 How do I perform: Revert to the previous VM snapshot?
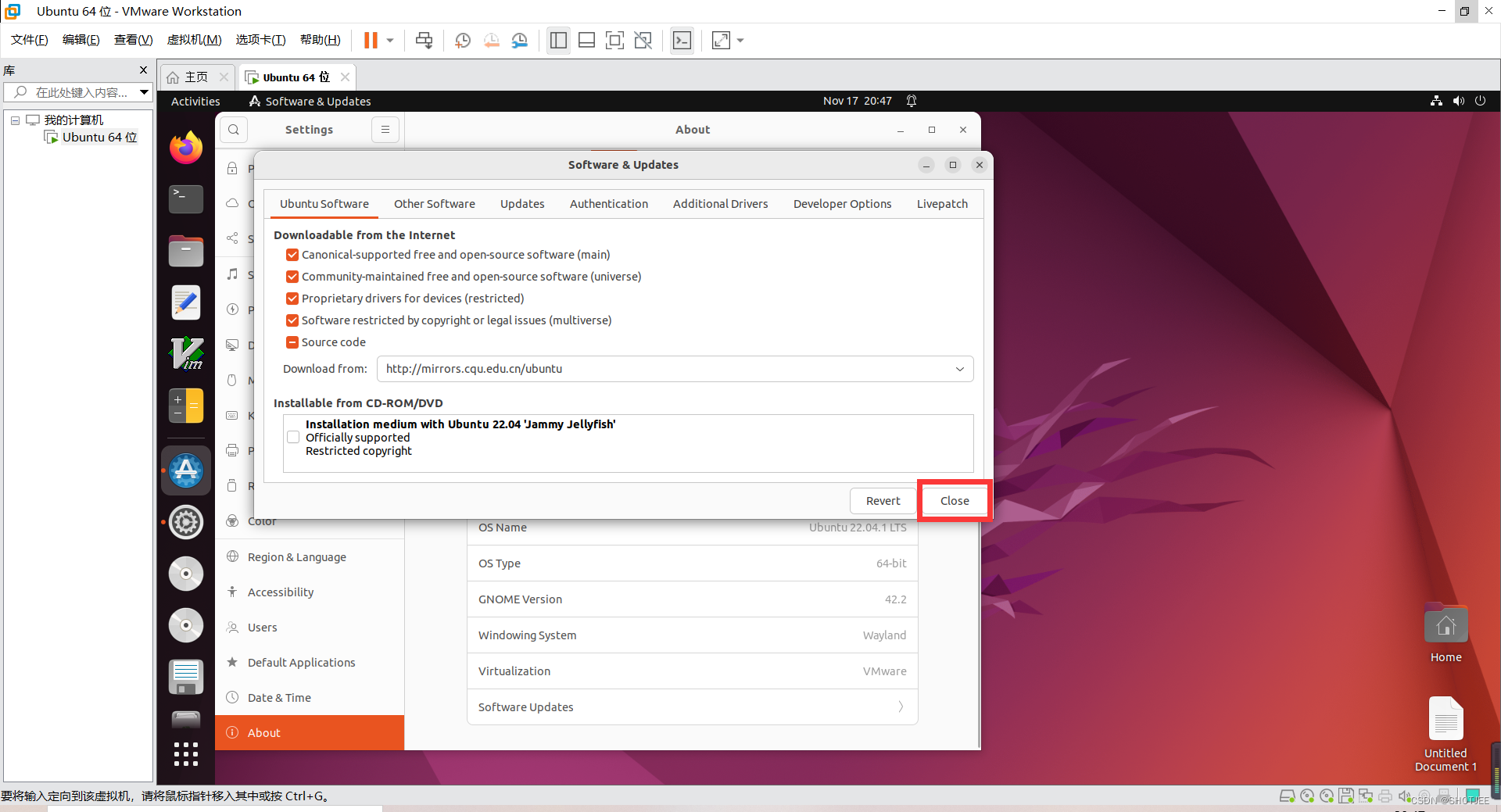point(491,40)
